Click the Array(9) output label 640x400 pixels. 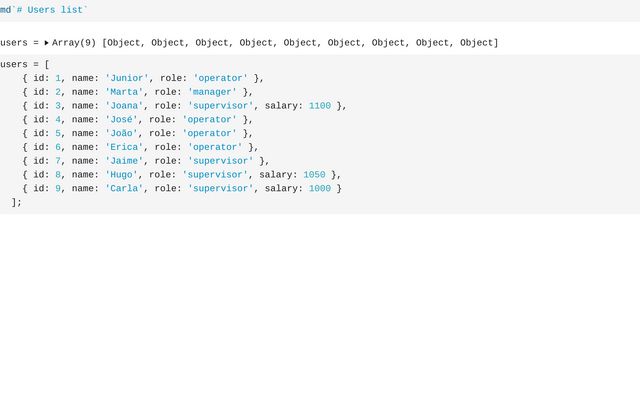point(74,43)
